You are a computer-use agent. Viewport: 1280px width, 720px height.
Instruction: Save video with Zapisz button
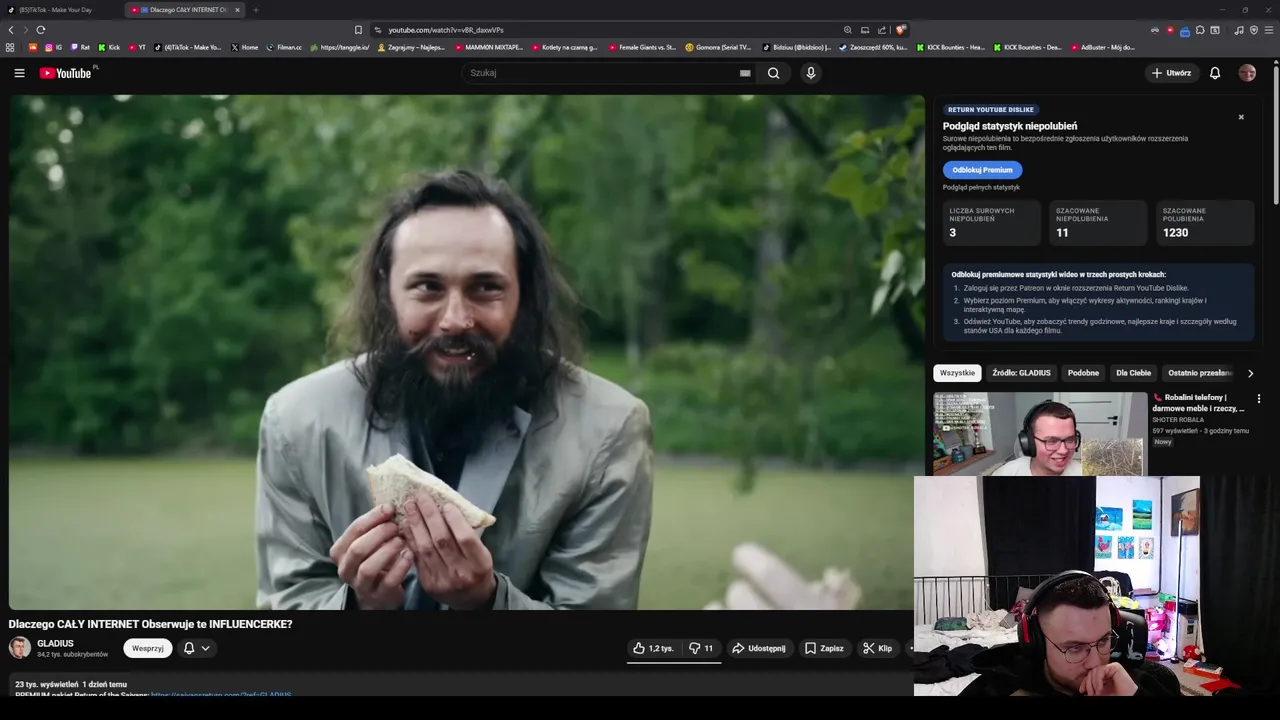(x=825, y=648)
